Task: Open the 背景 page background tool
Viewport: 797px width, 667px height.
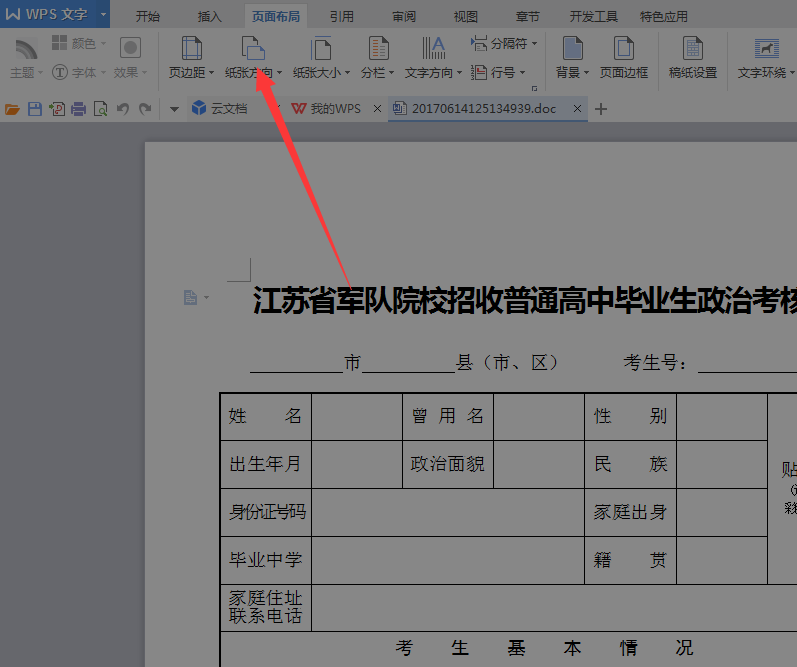Action: (x=572, y=58)
